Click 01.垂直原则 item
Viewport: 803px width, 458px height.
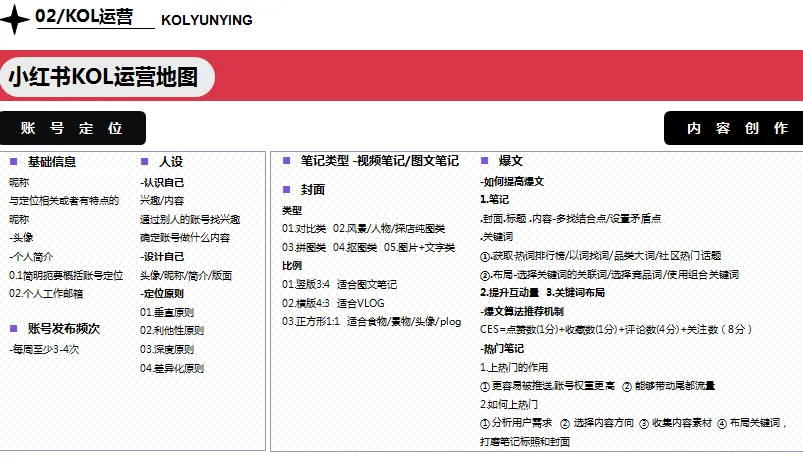tap(167, 313)
